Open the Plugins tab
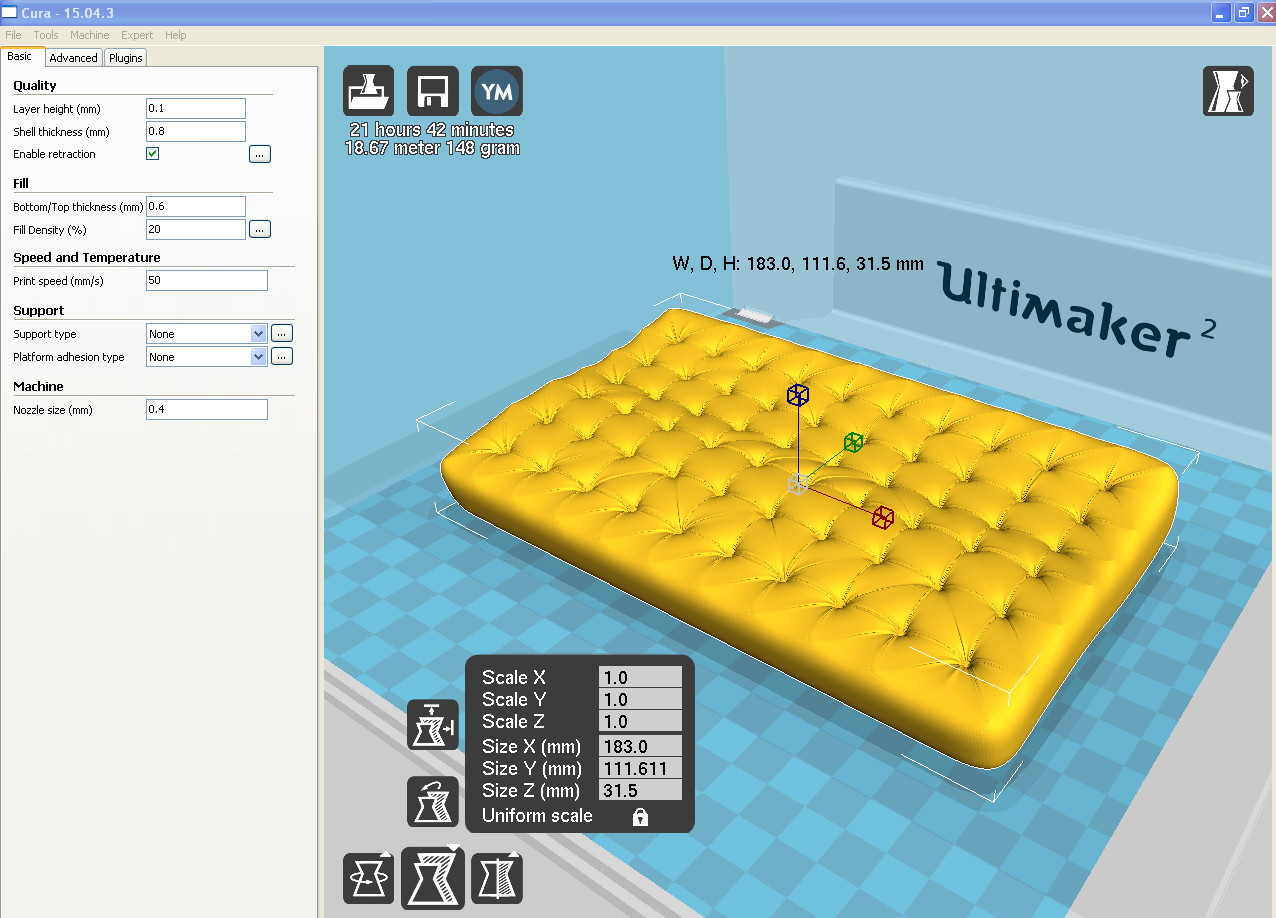The image size is (1276, 918). [x=126, y=58]
